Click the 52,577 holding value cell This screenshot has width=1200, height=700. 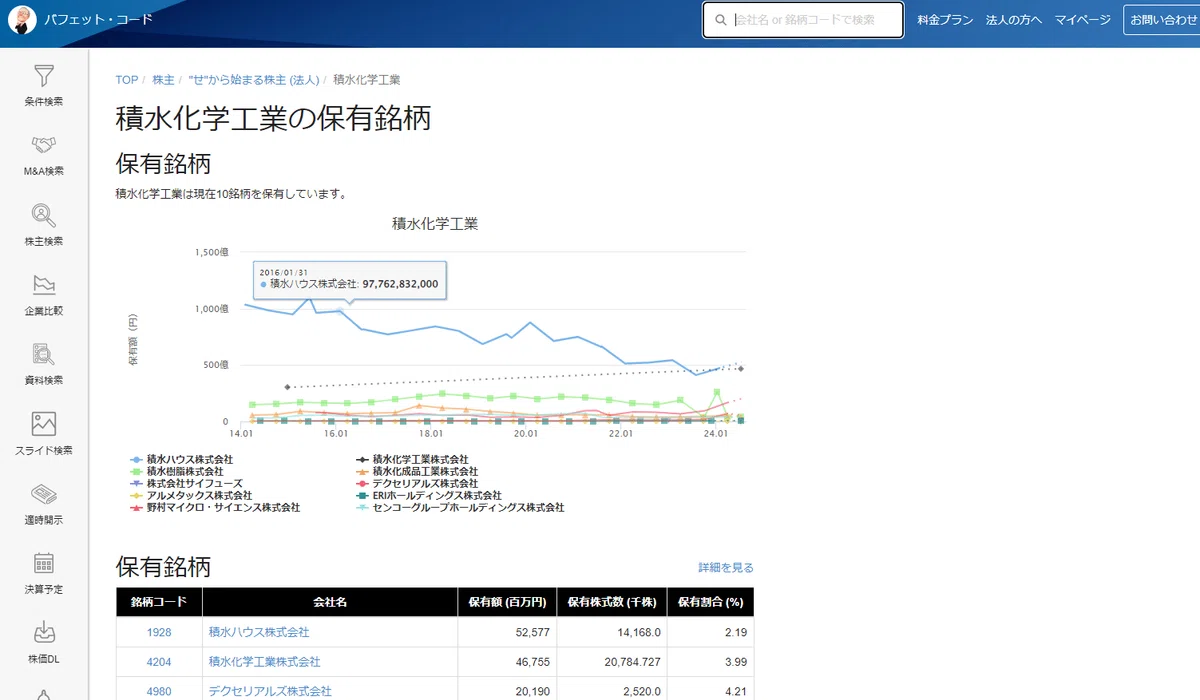click(507, 633)
